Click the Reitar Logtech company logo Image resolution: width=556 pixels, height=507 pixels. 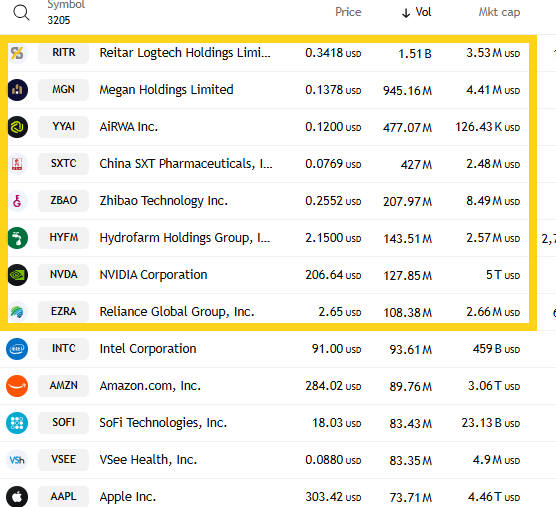tap(17, 53)
